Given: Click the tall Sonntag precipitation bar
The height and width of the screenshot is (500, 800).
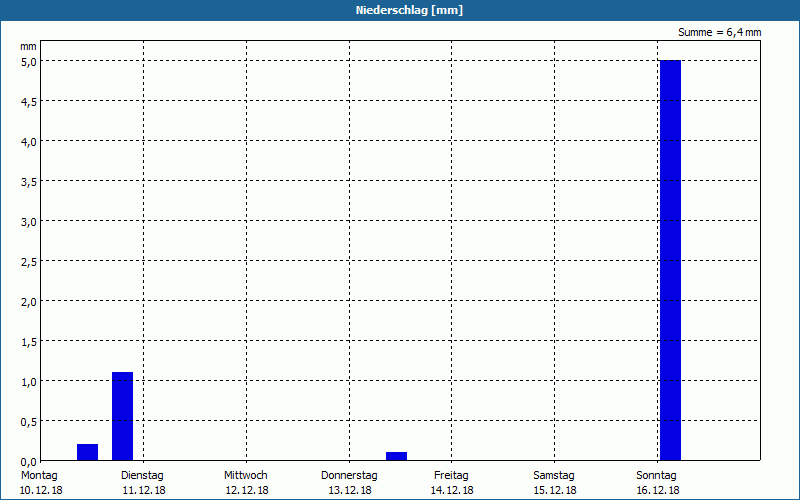Looking at the screenshot, I should click(x=670, y=260).
